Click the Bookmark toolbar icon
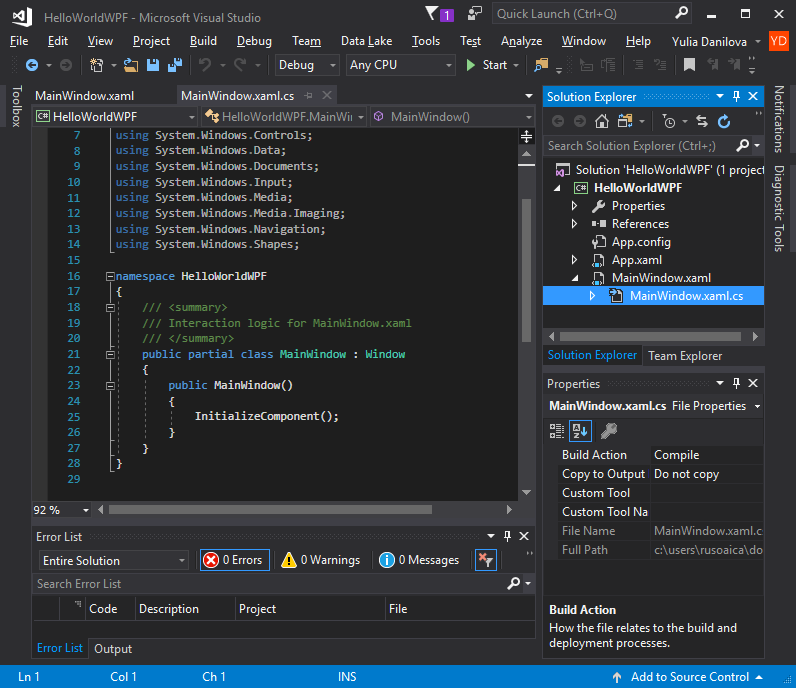 click(x=689, y=65)
